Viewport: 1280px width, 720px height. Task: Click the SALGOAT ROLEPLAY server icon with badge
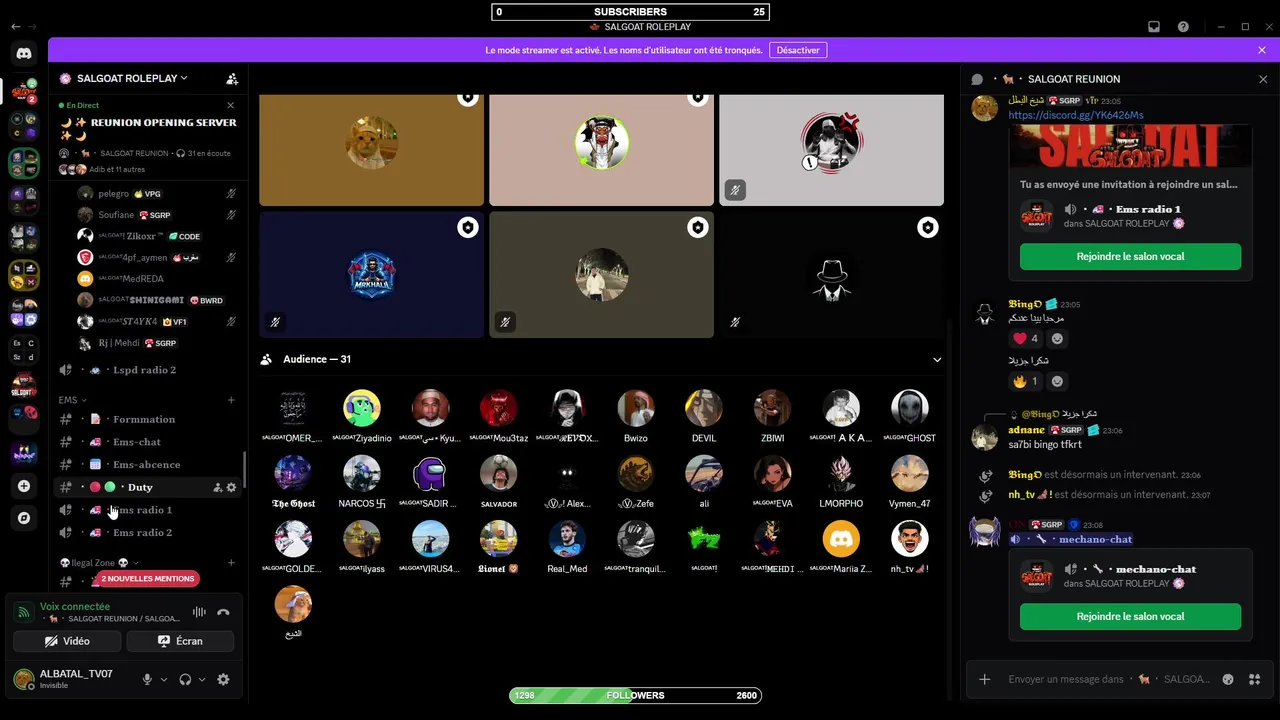tap(24, 91)
